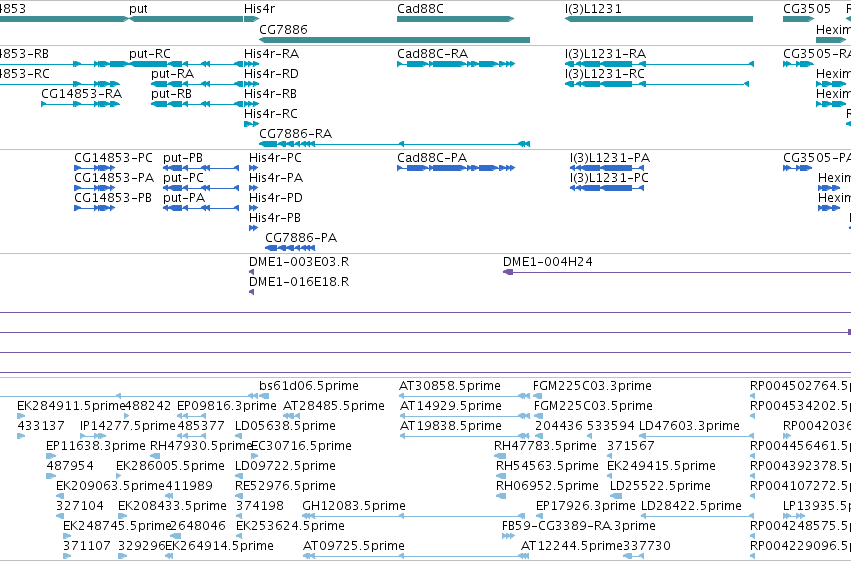851x561 pixels.
Task: Click EST bs61d06.5prime
Action: point(264,396)
